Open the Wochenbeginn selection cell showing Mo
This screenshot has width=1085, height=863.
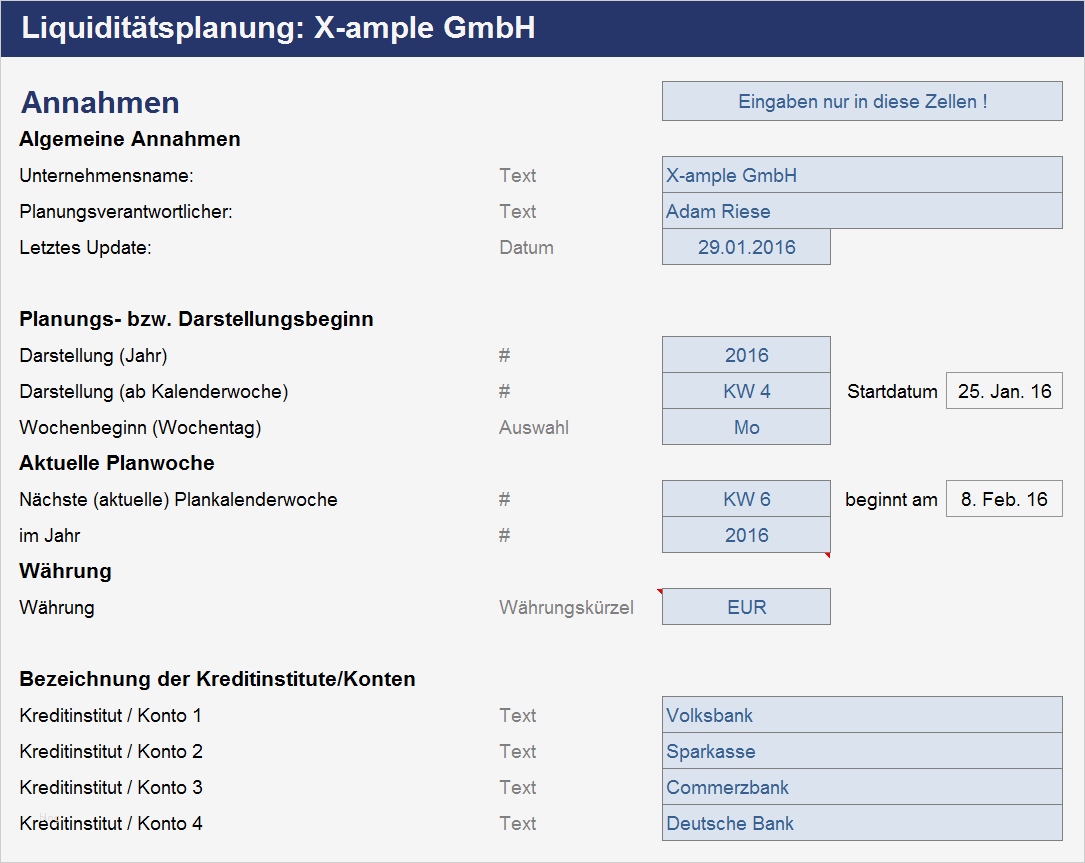click(746, 427)
